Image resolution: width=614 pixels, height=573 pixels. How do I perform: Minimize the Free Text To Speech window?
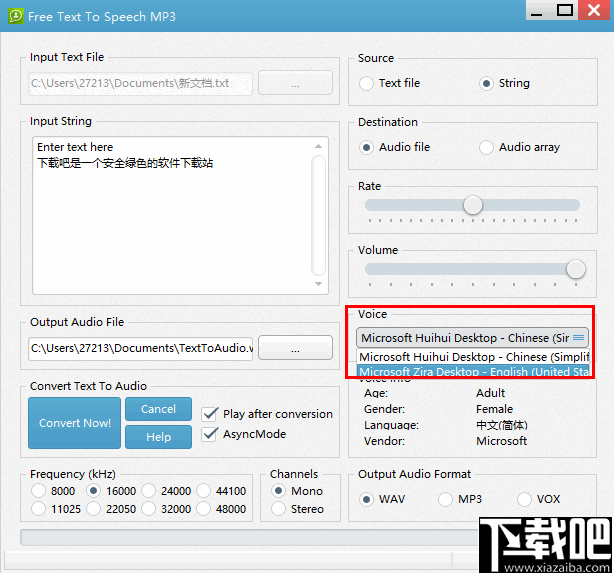tap(537, 10)
